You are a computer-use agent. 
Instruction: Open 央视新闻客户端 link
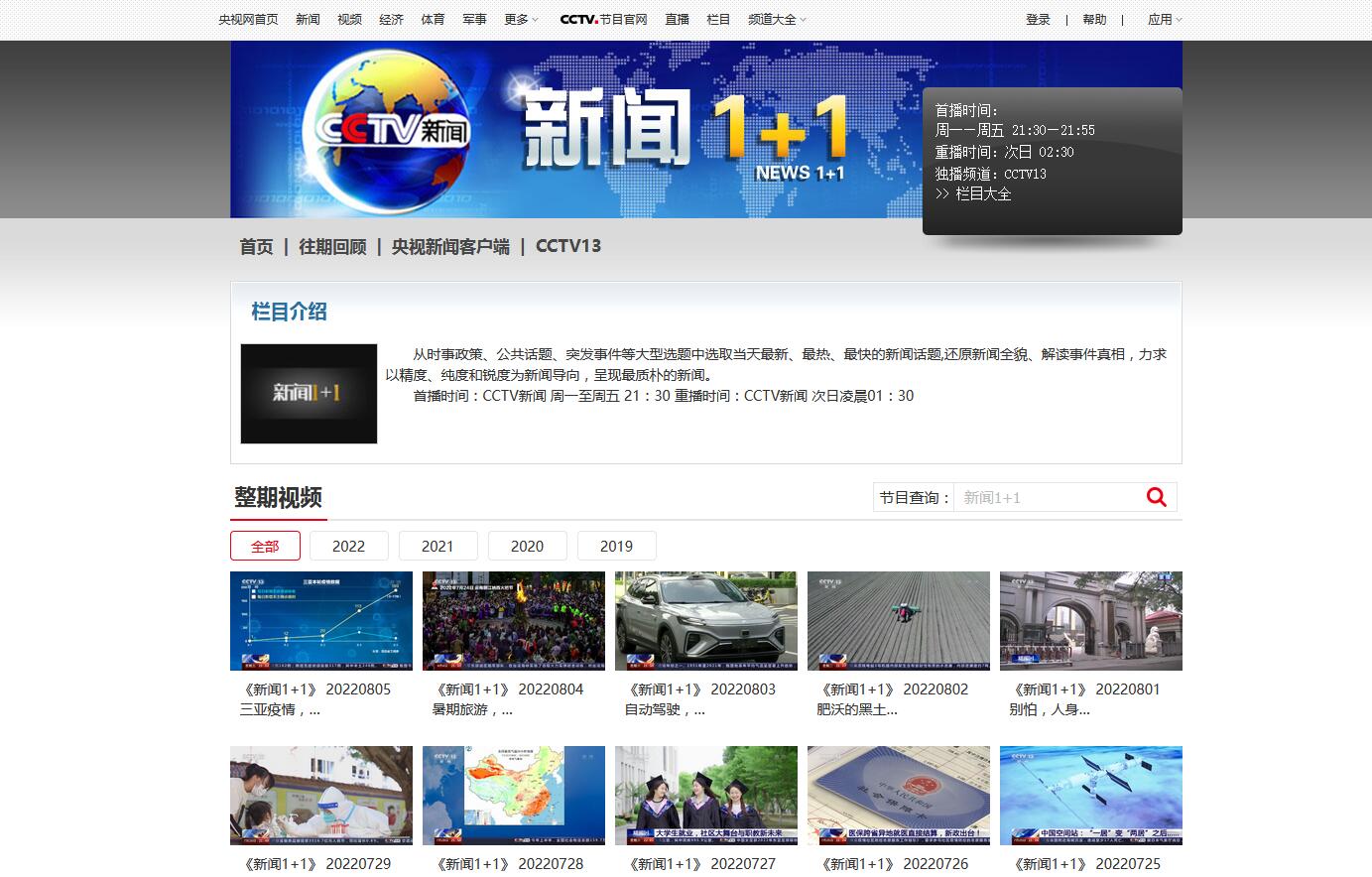[450, 246]
